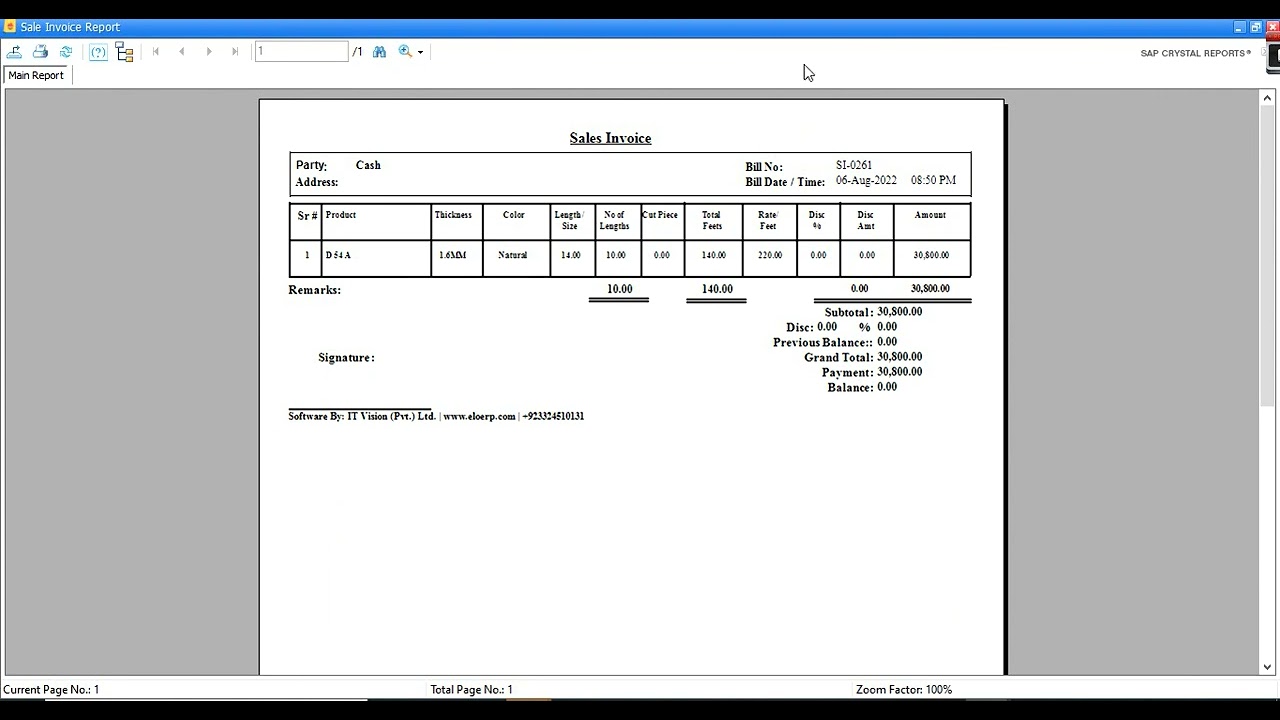Click the vertical scrollbar thumb
1280x720 pixels.
tap(1268, 256)
